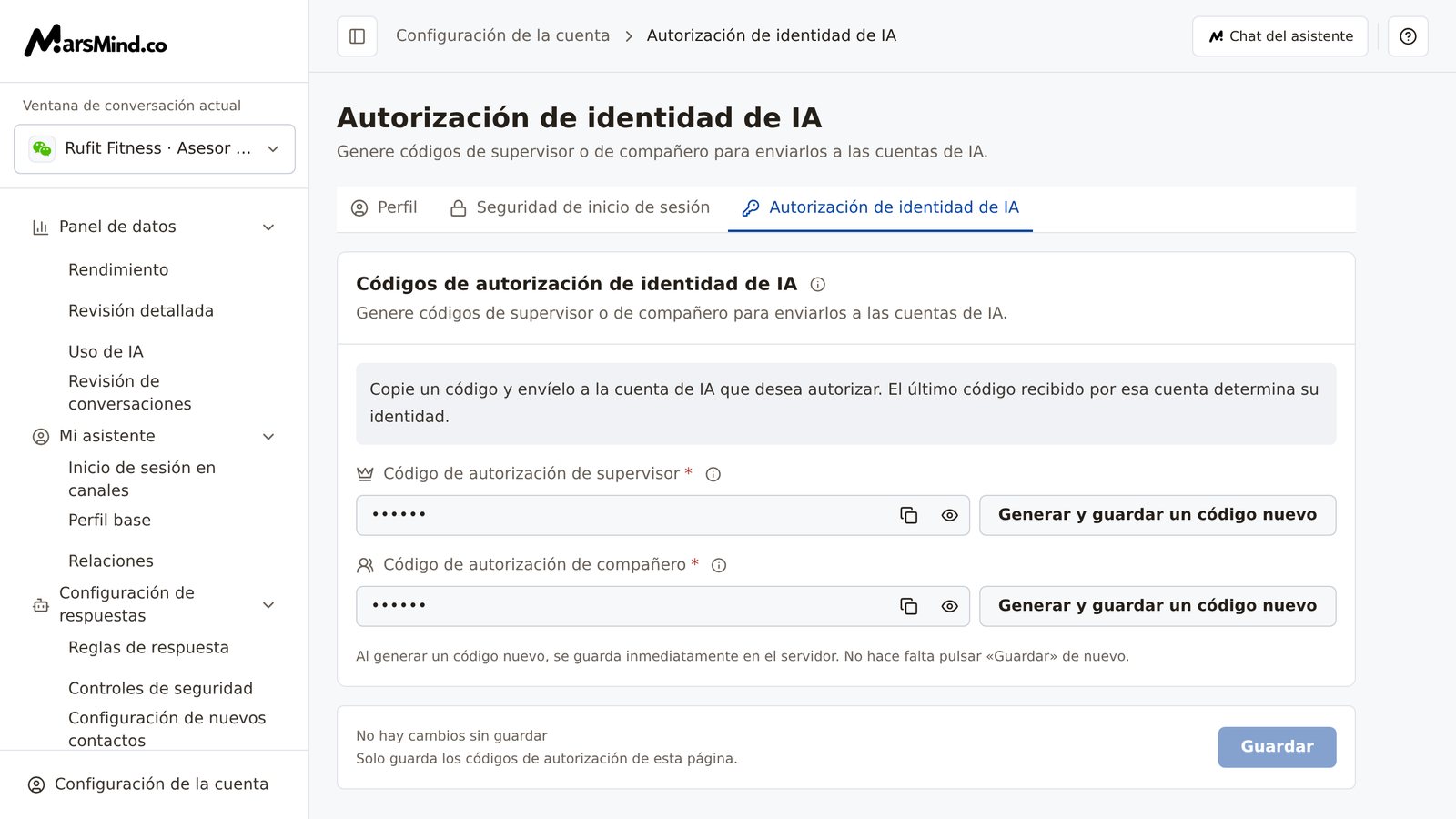Open Perfil base in sidebar

click(x=109, y=521)
